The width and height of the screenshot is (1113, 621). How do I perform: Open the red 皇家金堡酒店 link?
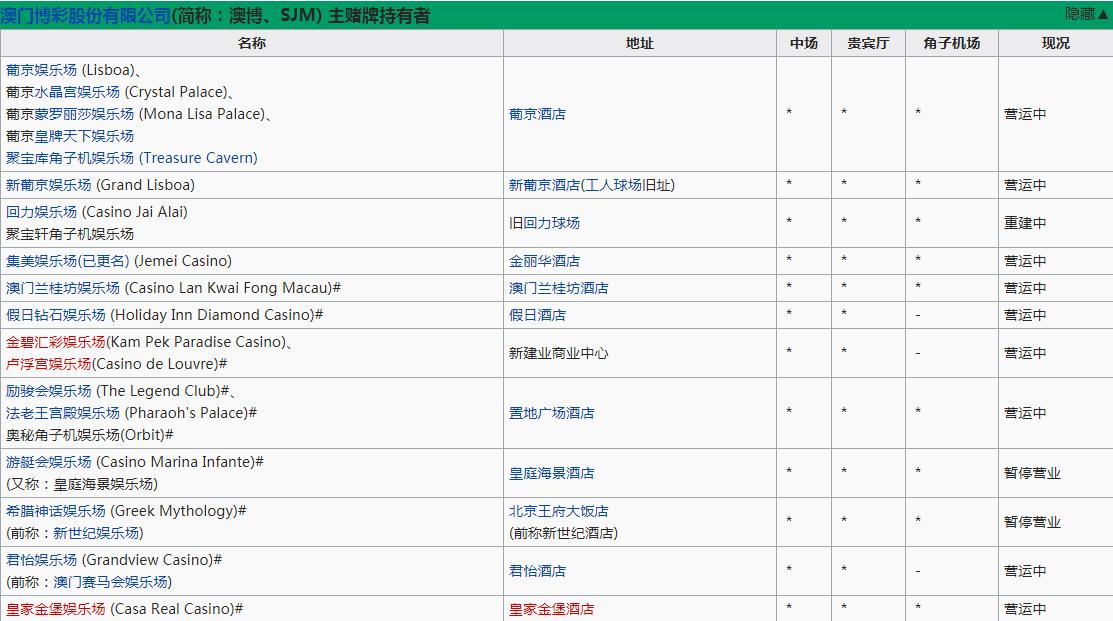(x=552, y=608)
